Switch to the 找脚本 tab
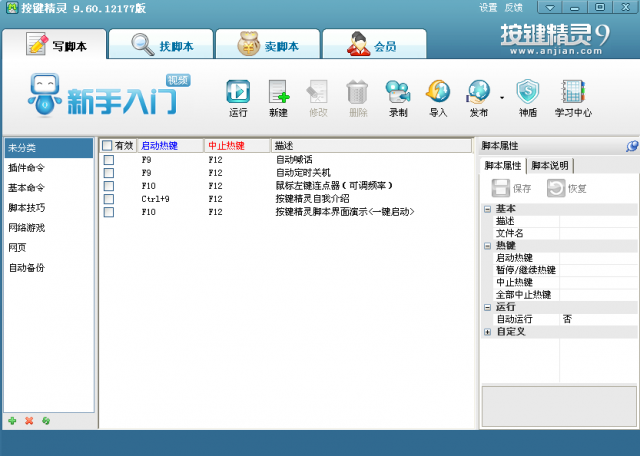Image resolution: width=640 pixels, height=456 pixels. click(161, 44)
